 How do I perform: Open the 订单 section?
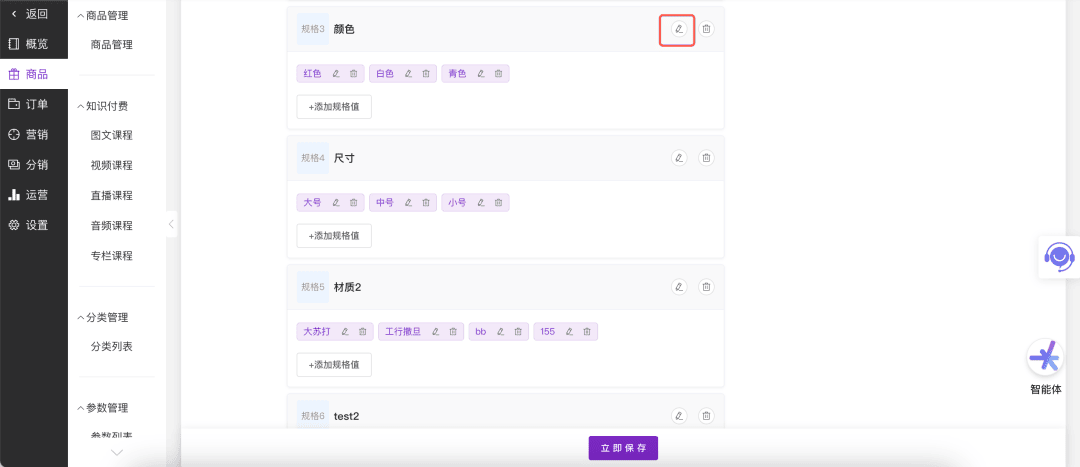click(34, 104)
